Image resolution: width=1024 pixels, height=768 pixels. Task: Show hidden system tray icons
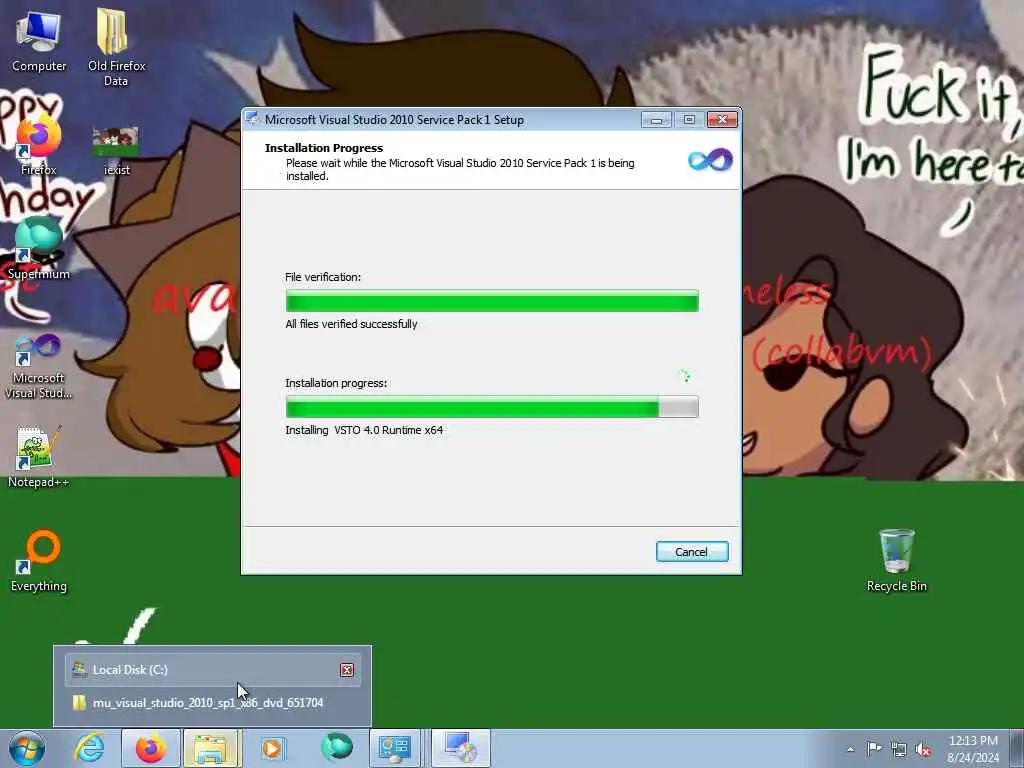[x=850, y=749]
